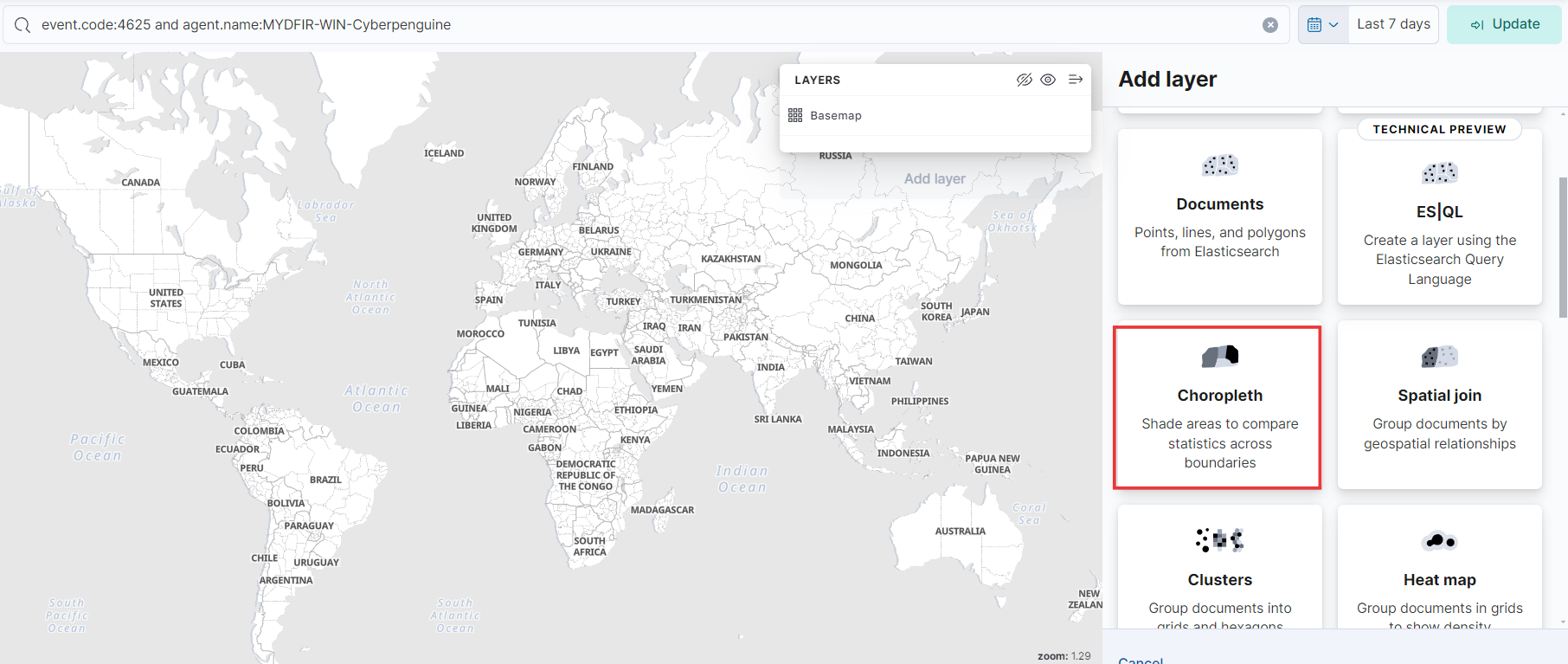Click the NORWAY label on the map
The width and height of the screenshot is (1568, 664).
coord(535,182)
